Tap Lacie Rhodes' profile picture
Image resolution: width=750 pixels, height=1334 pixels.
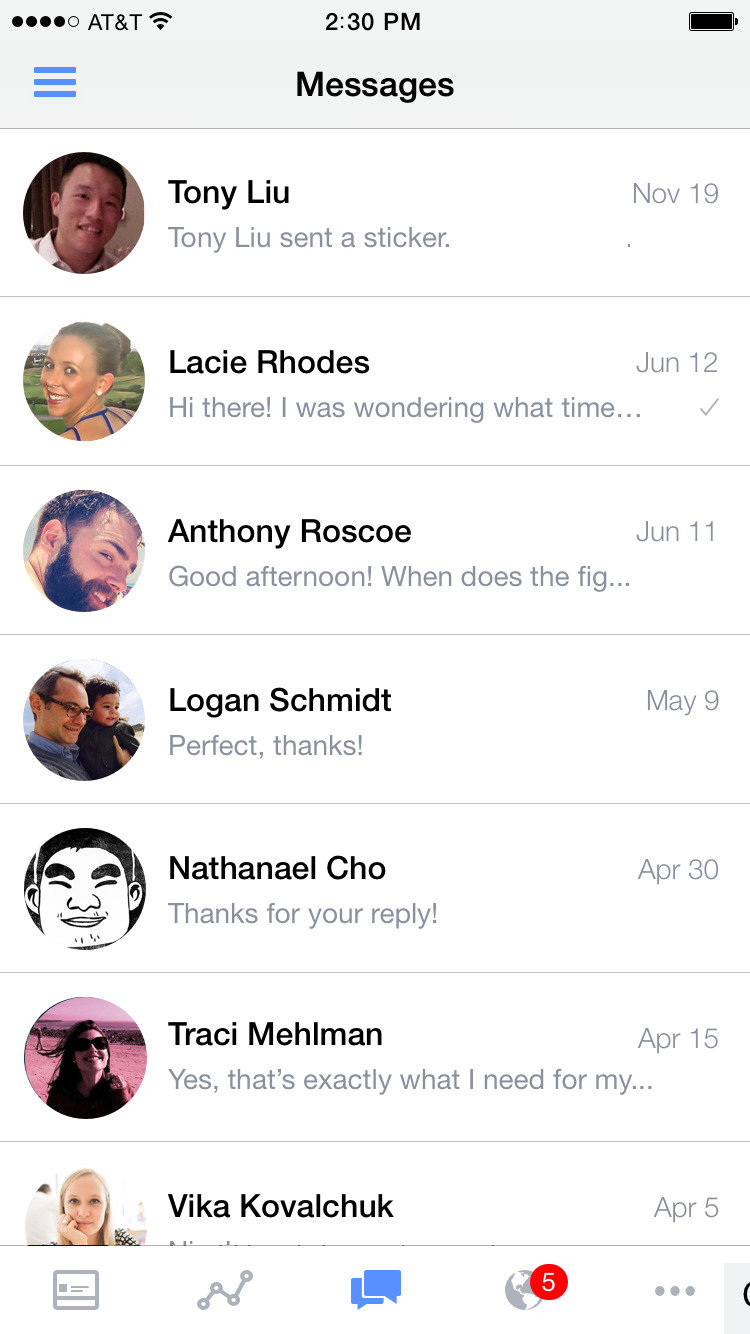[x=84, y=381]
